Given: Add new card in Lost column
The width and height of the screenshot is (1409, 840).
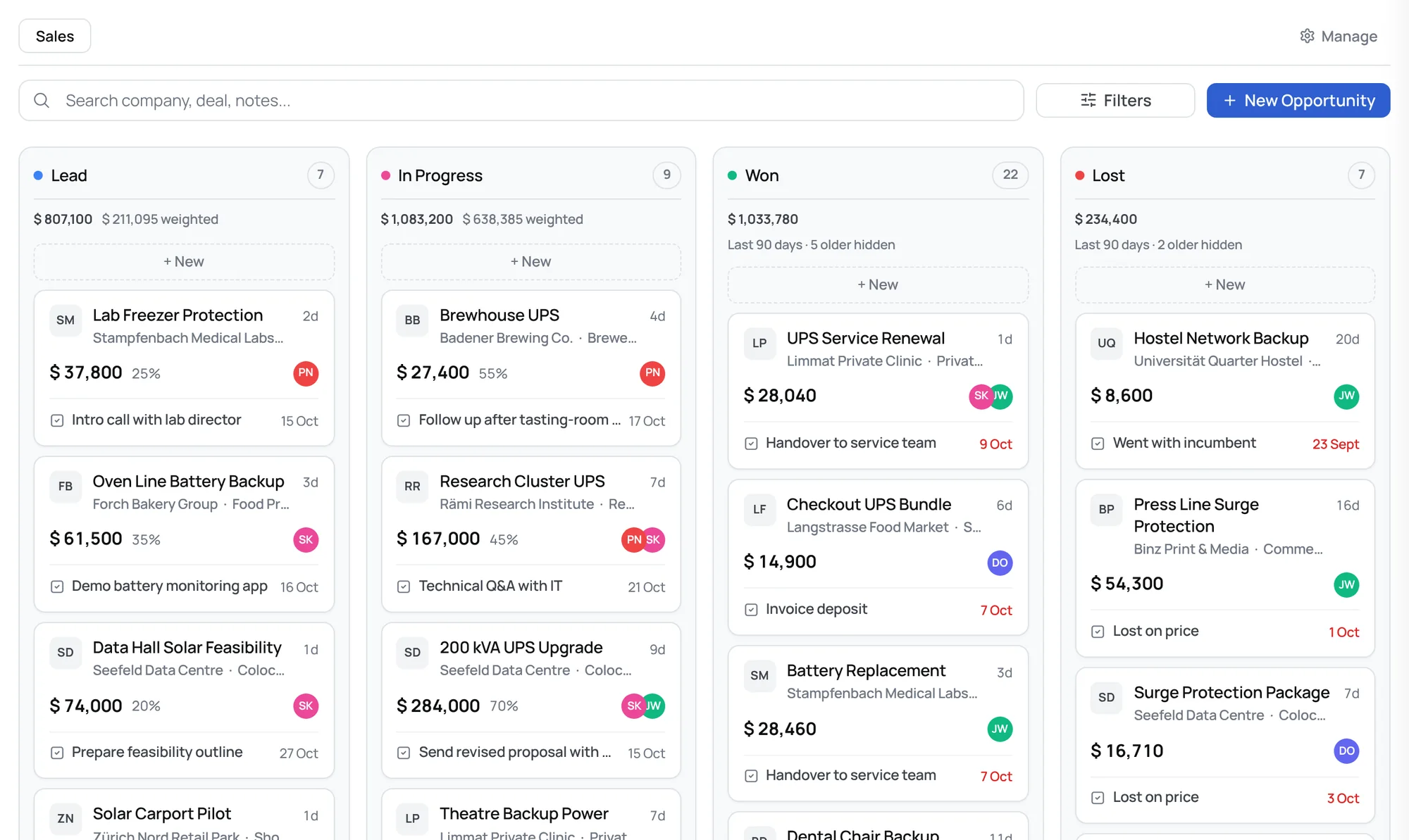Looking at the screenshot, I should tap(1224, 285).
